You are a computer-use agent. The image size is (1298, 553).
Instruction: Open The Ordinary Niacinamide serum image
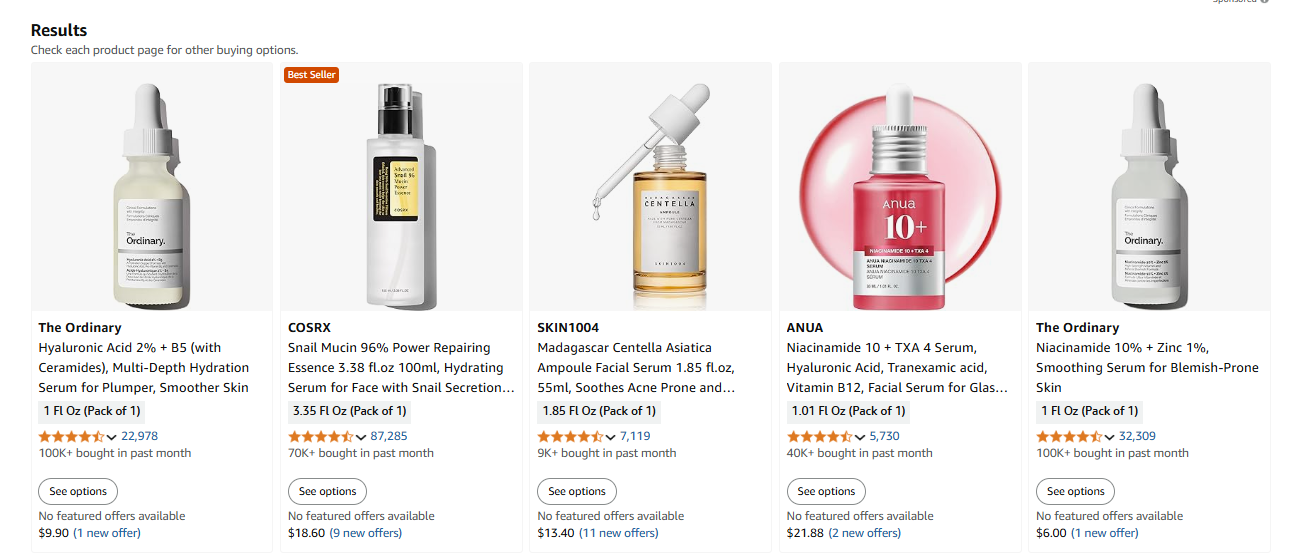tap(1149, 187)
